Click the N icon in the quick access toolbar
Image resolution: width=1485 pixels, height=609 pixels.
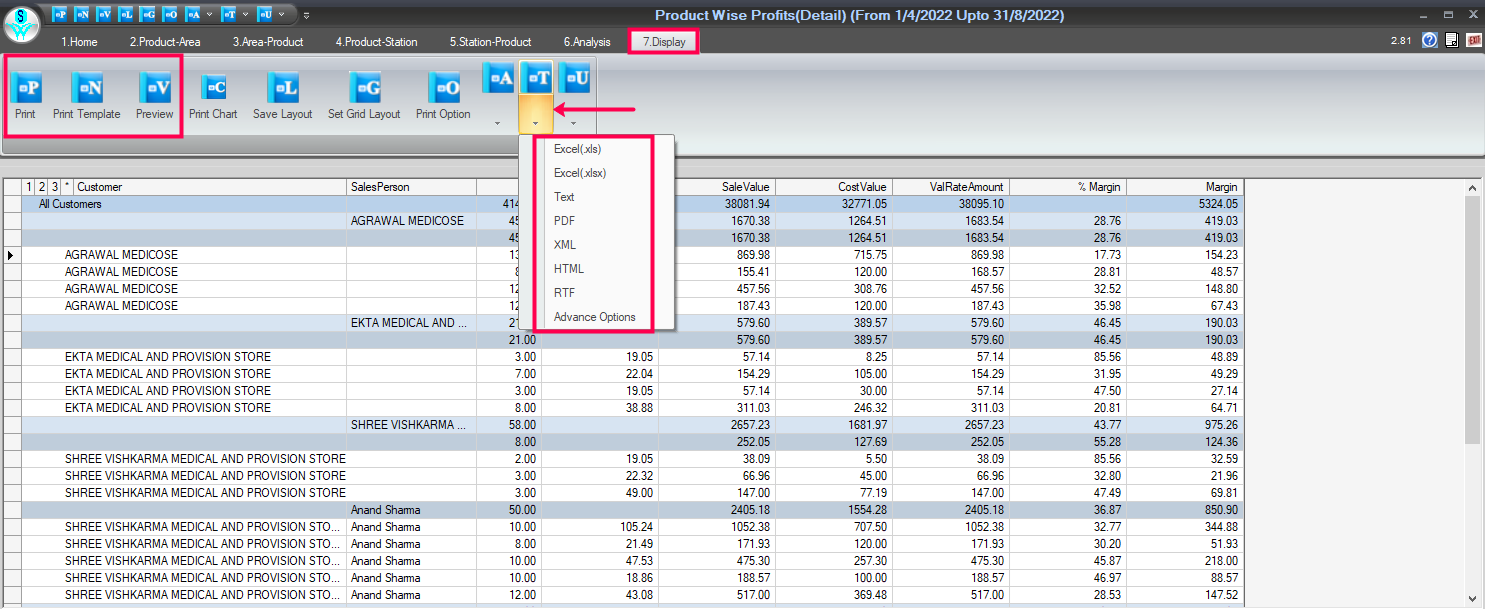click(82, 15)
